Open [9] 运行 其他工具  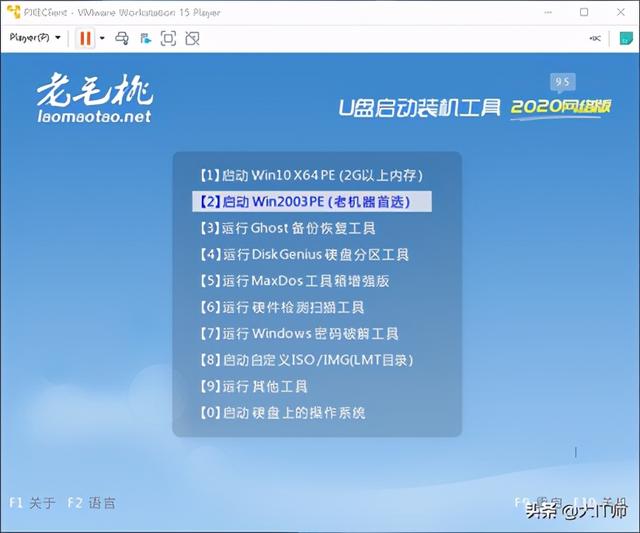253,386
